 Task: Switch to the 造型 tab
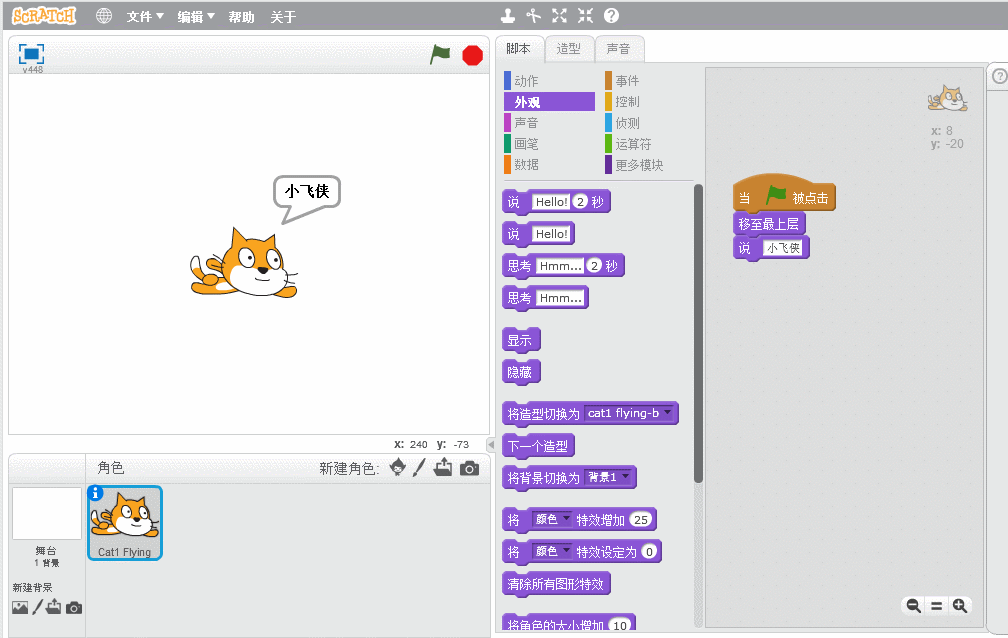coord(569,49)
